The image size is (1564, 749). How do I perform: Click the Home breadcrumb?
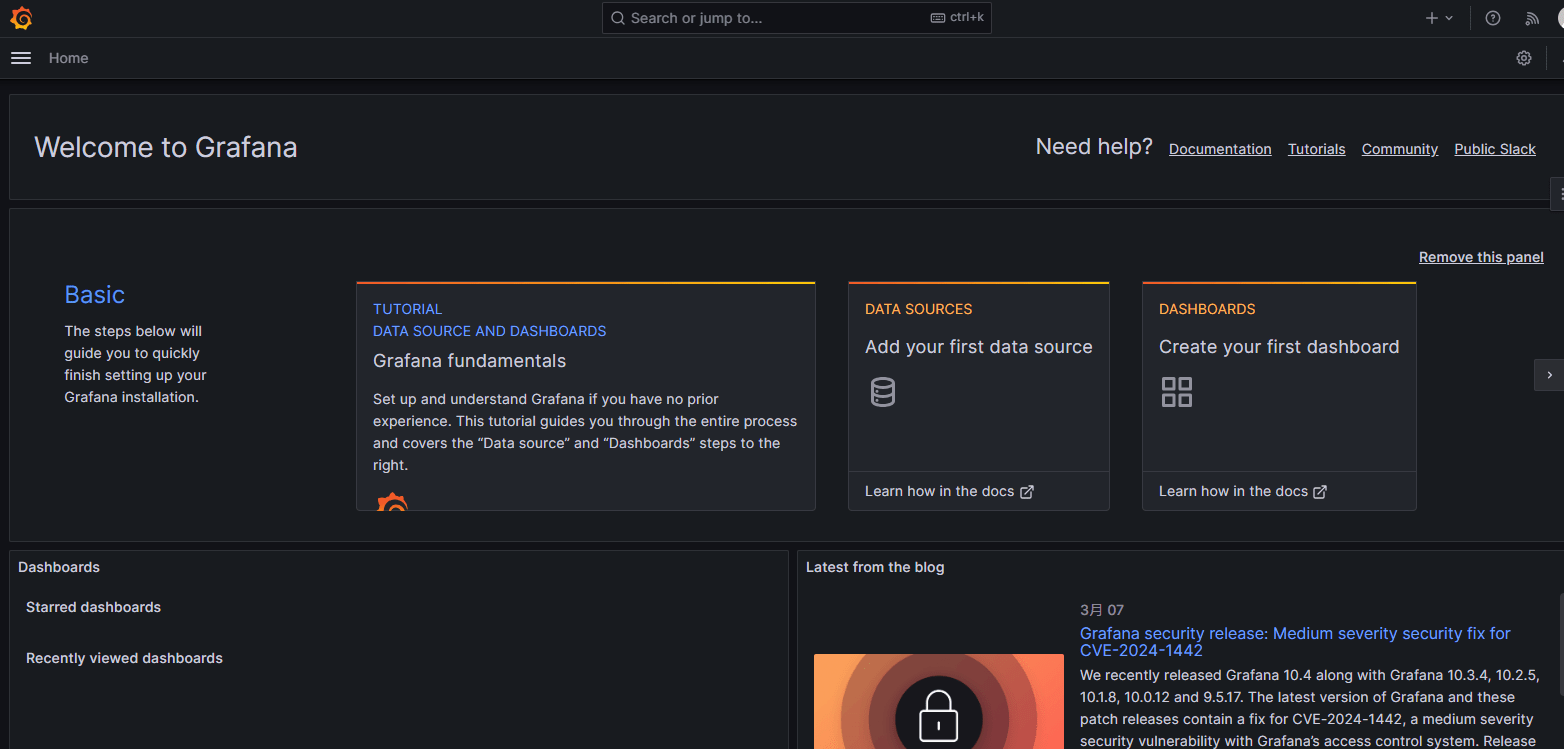(x=69, y=58)
